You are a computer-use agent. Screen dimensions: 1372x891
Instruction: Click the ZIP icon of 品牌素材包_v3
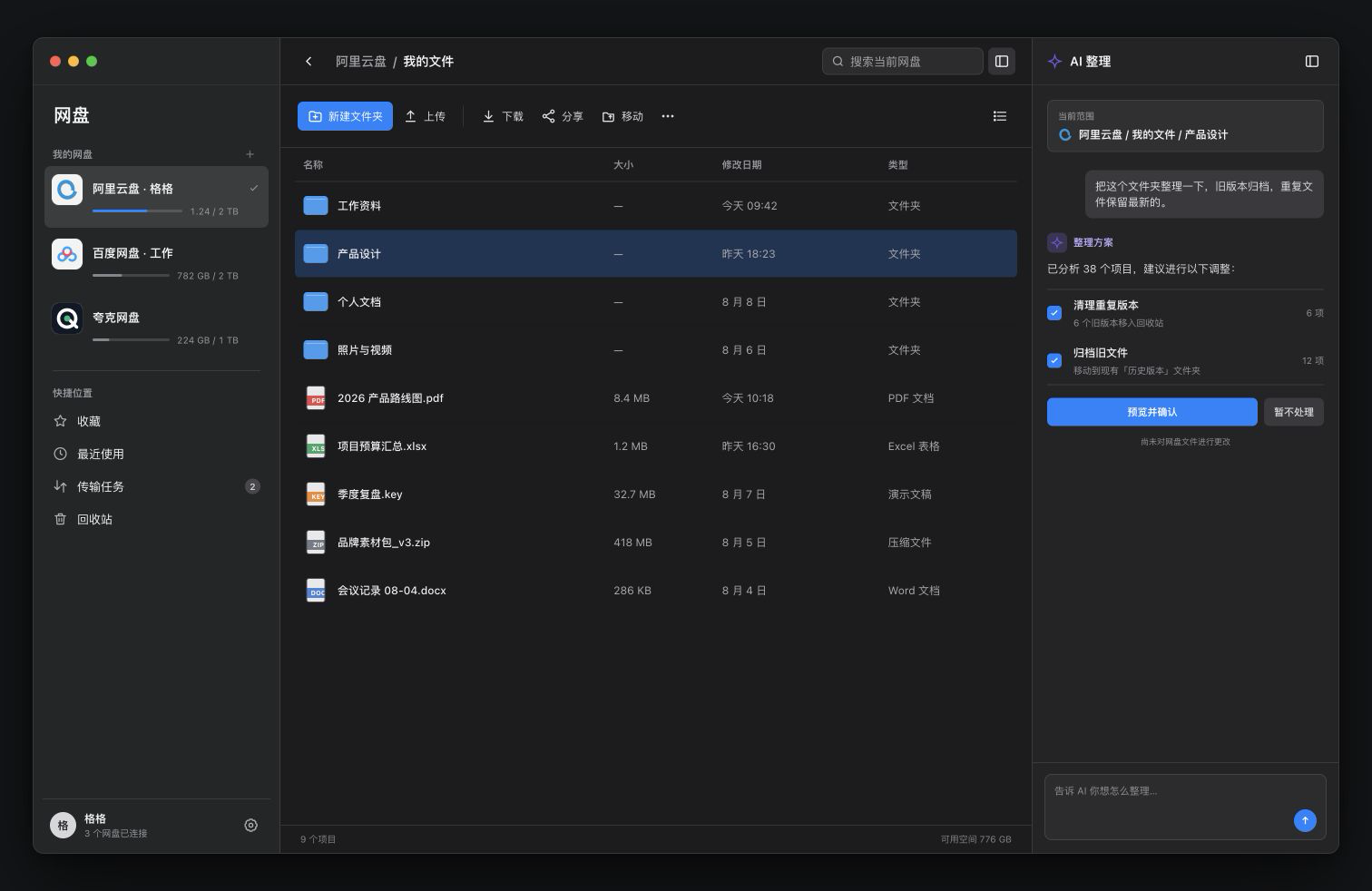[x=316, y=543]
